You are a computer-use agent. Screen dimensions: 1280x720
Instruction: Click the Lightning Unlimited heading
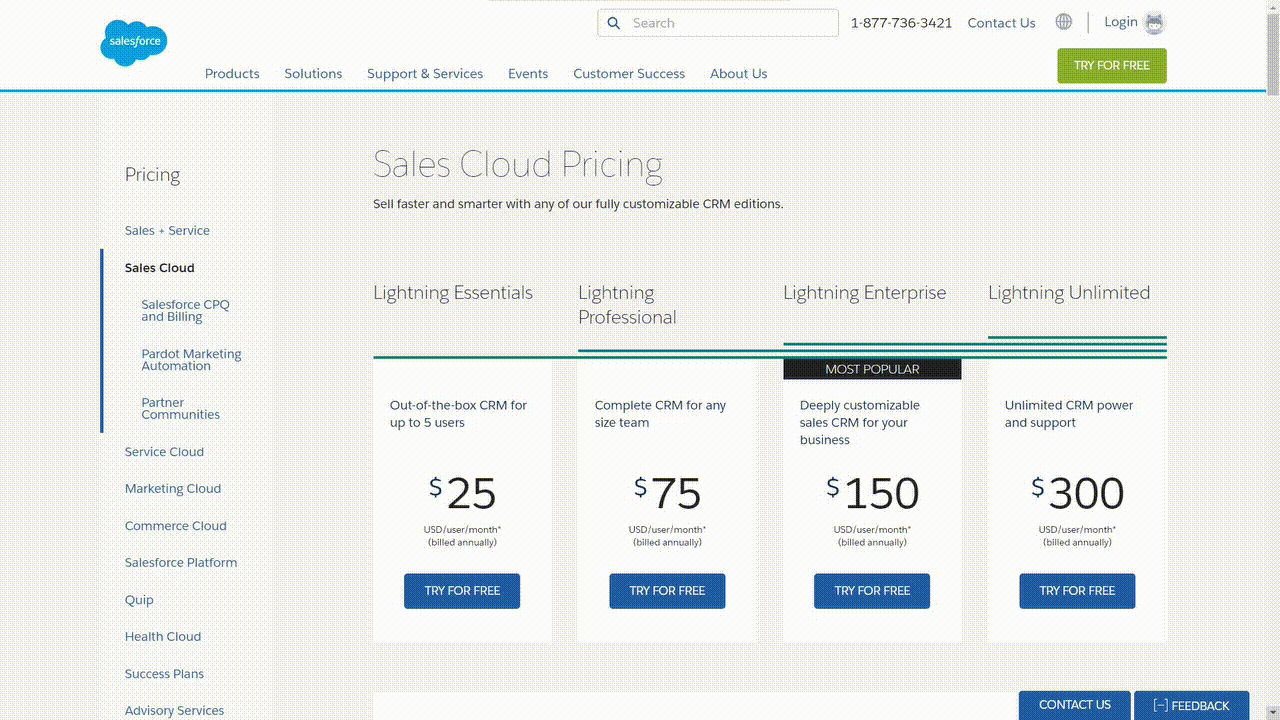[1069, 293]
